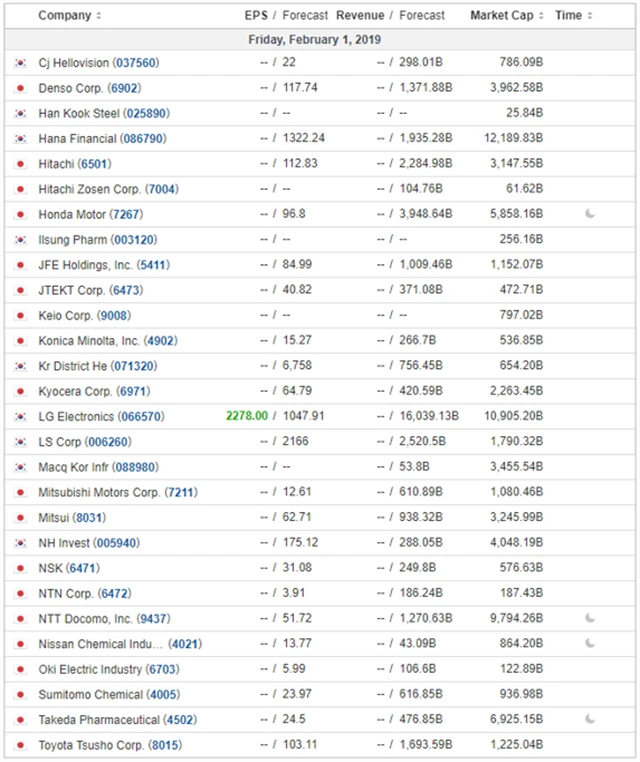Click the Korean flag beside LG Electronics
Image resolution: width=640 pixels, height=762 pixels.
[x=20, y=416]
